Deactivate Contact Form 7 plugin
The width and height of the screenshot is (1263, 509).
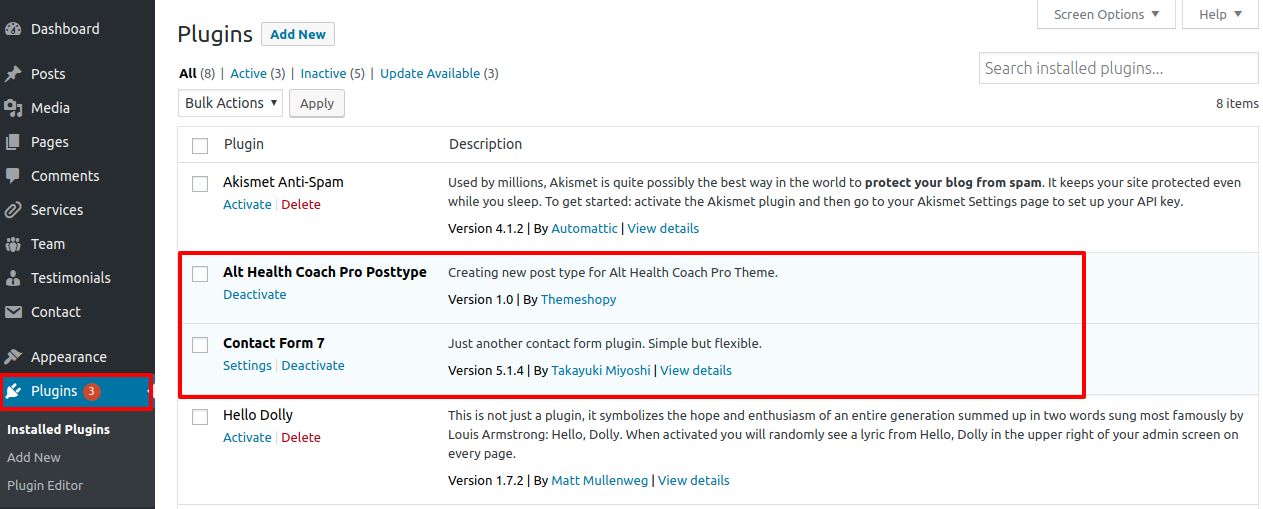[x=313, y=365]
